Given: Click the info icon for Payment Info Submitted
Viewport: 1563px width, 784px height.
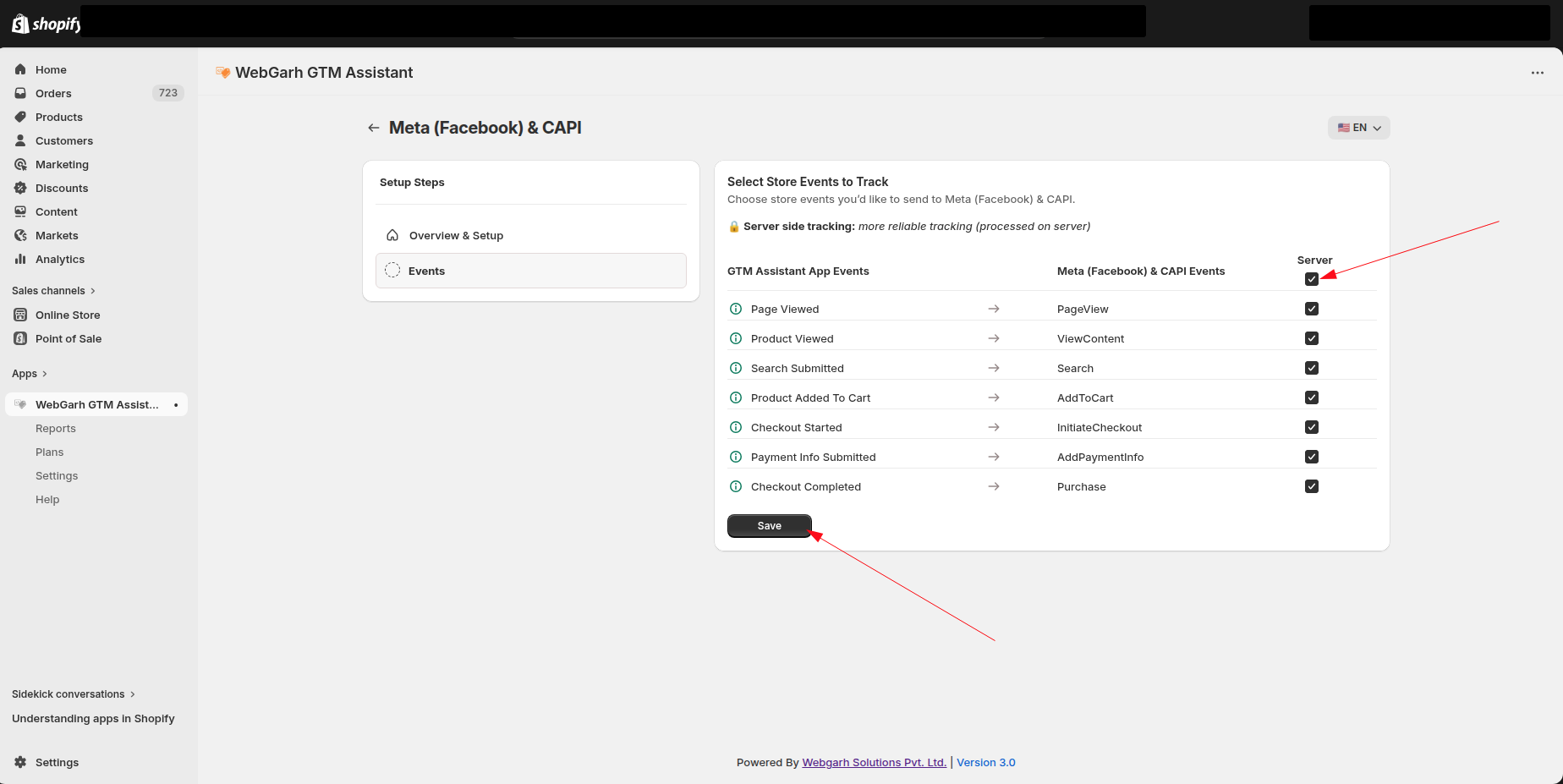Looking at the screenshot, I should [736, 457].
